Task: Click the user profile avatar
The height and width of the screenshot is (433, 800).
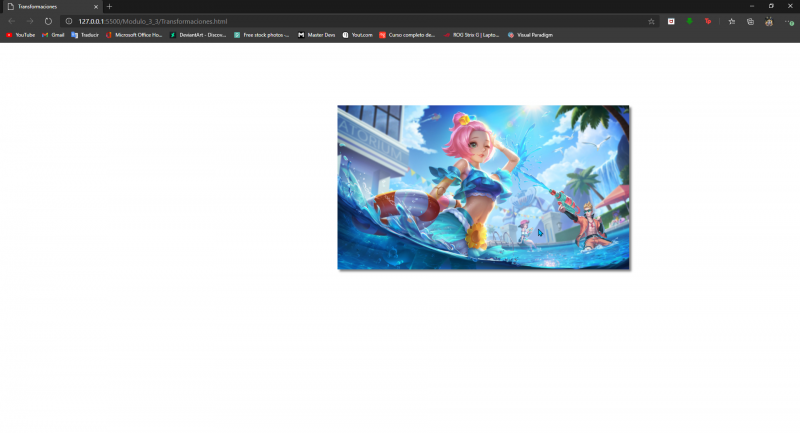Action: tap(768, 21)
